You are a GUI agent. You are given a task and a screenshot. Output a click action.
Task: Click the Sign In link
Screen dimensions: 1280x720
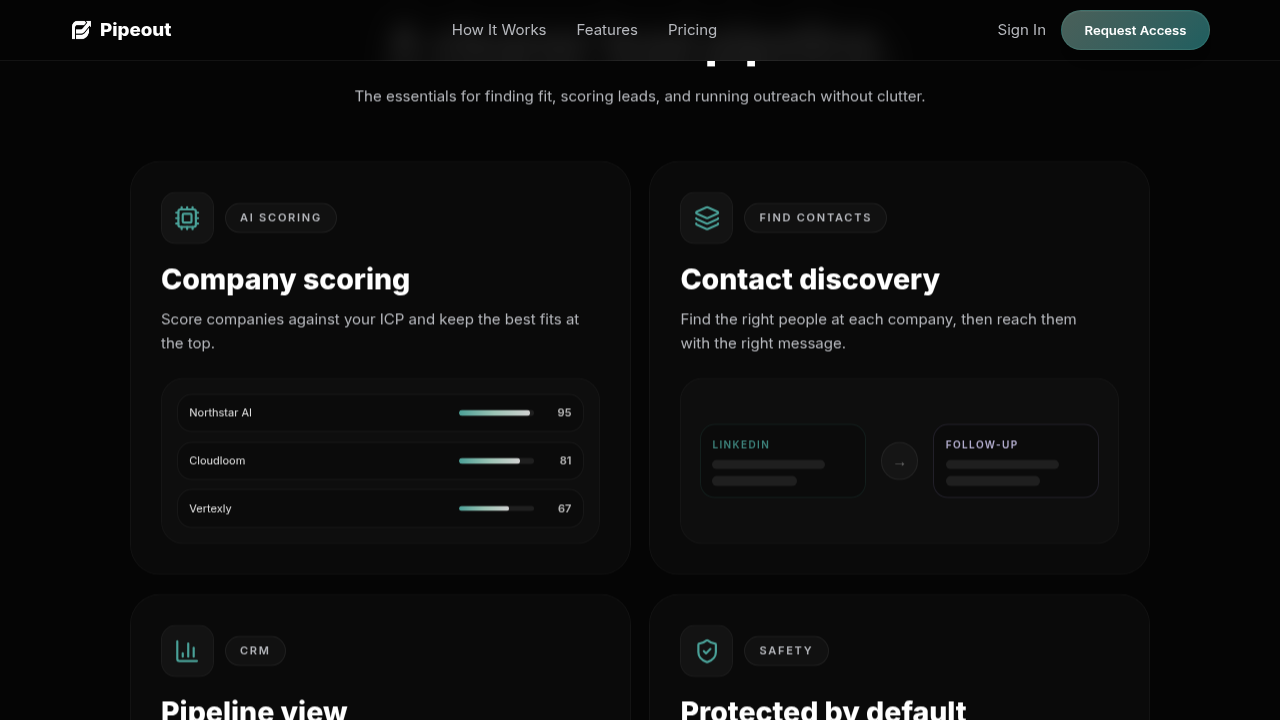coord(1021,30)
